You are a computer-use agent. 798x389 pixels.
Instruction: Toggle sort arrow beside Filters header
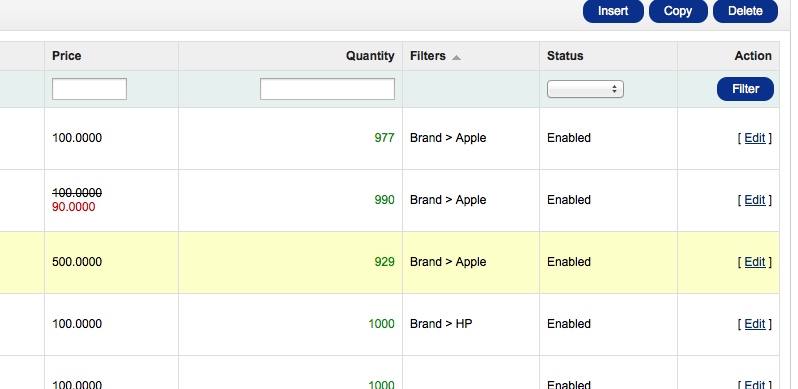coord(456,58)
